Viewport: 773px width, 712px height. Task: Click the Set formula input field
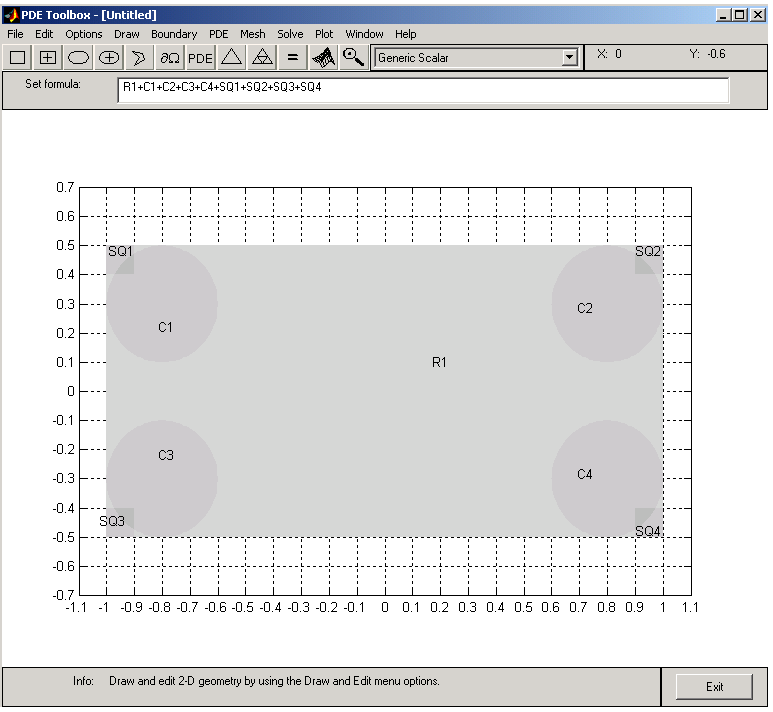tap(423, 90)
